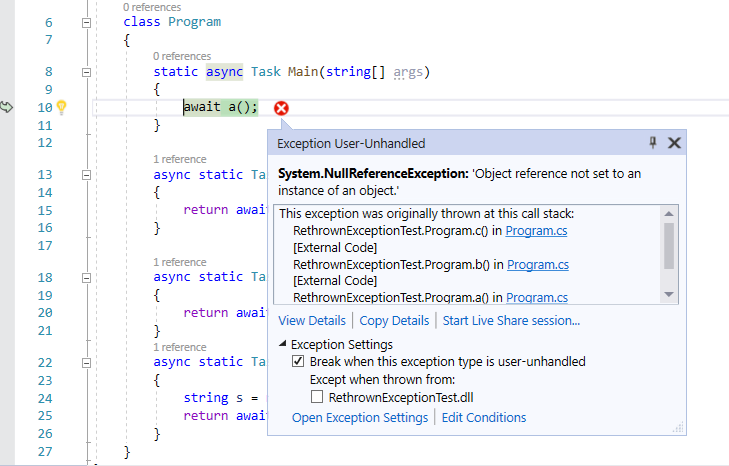Screen dimensions: 729x466
Task: Click the Copy Details link
Action: (x=394, y=320)
